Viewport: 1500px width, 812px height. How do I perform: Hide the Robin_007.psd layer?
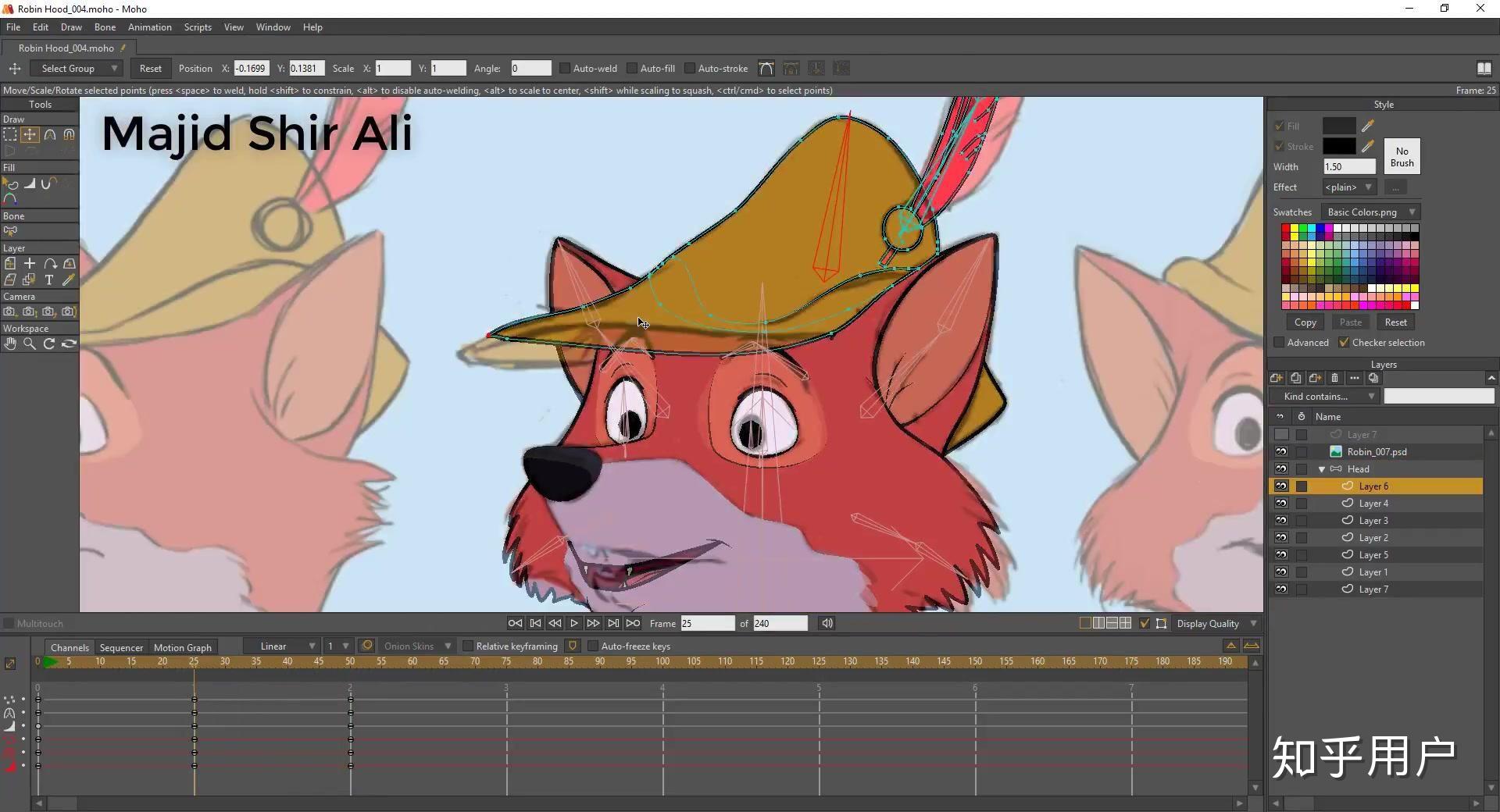pyautogui.click(x=1281, y=452)
